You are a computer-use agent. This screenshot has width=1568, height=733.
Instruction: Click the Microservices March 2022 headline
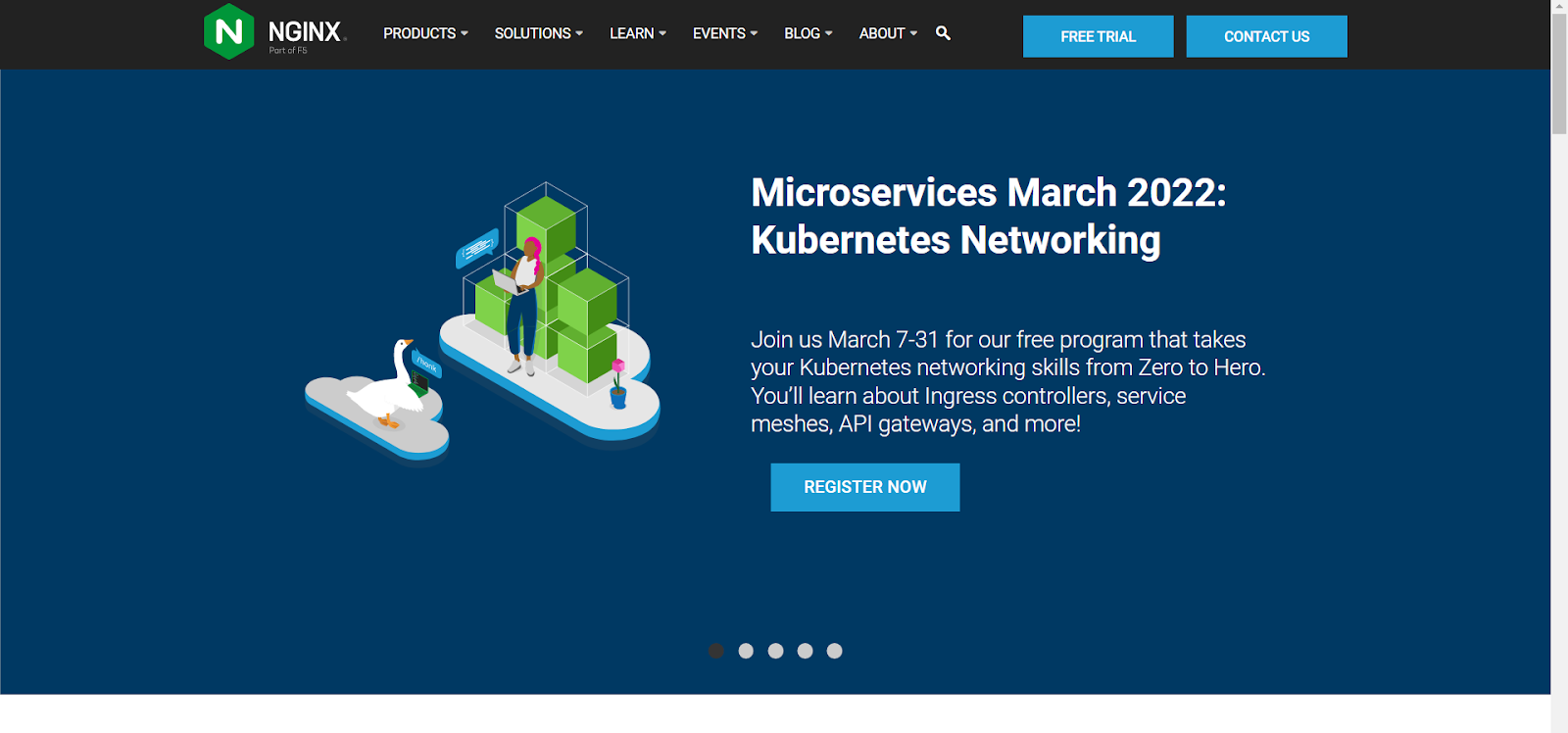pos(988,217)
